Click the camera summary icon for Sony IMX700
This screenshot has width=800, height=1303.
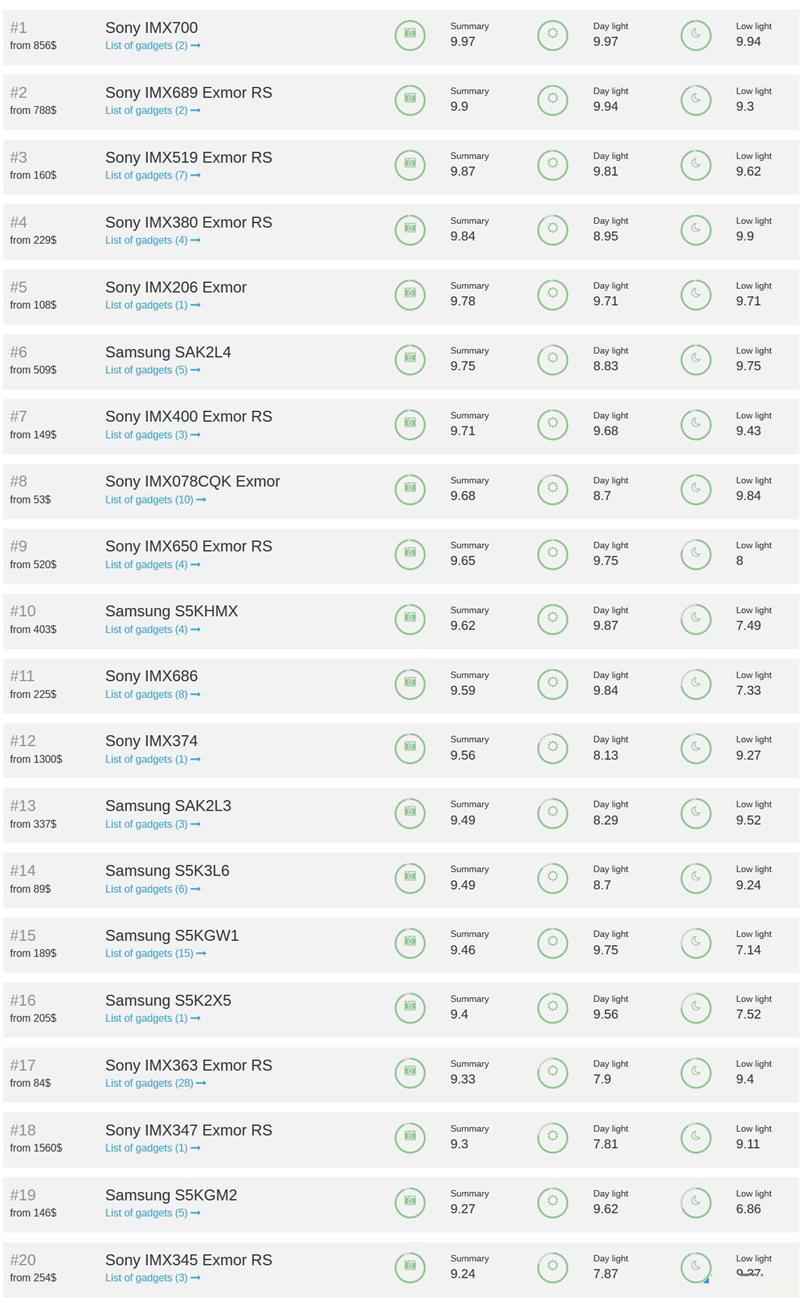pyautogui.click(x=409, y=34)
